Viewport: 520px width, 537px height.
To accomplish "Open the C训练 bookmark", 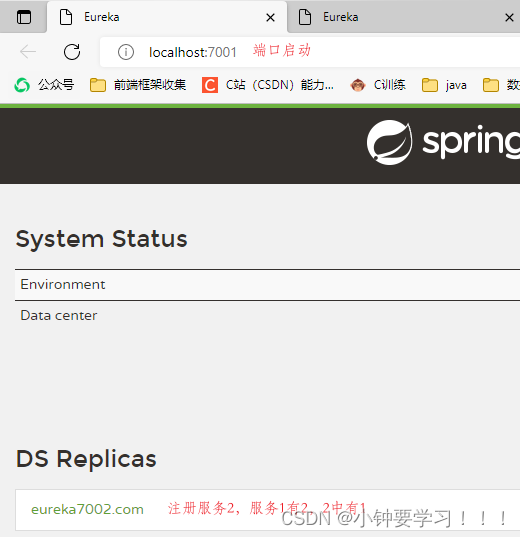I will [x=378, y=85].
